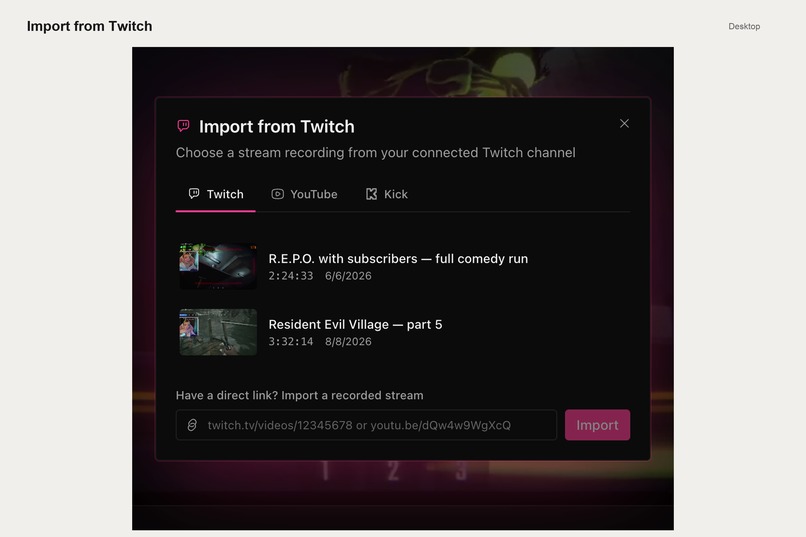
Task: Click the 'Import from Twitch' page title
Action: (x=89, y=26)
